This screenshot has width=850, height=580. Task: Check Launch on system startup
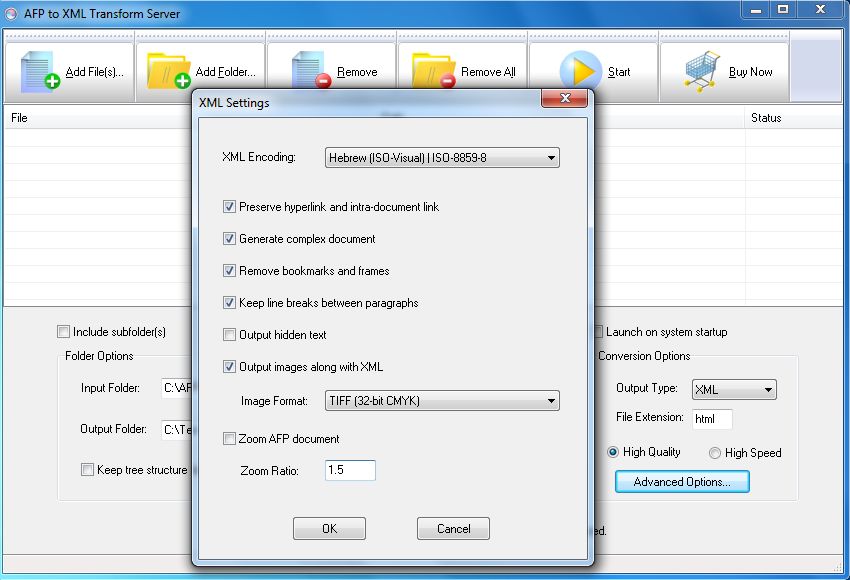[598, 331]
